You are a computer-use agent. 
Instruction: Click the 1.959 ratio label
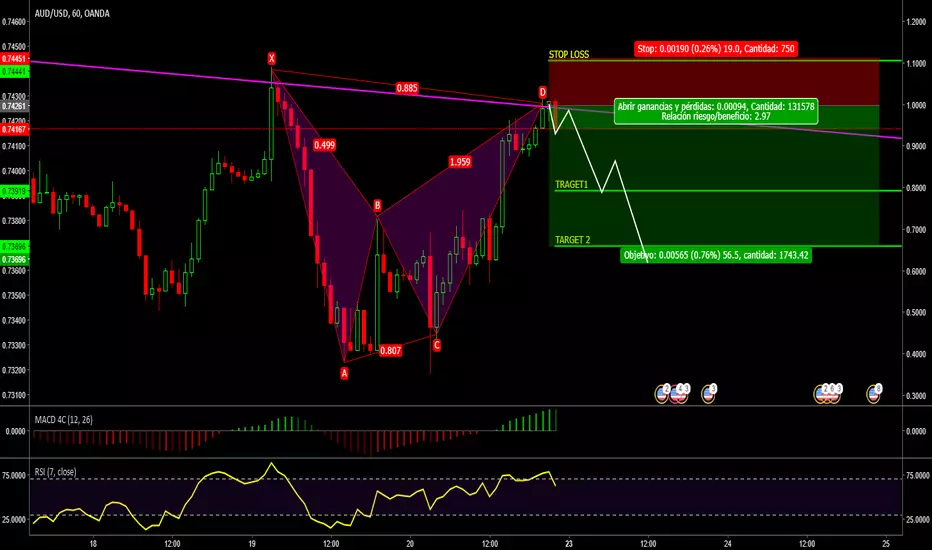(460, 162)
